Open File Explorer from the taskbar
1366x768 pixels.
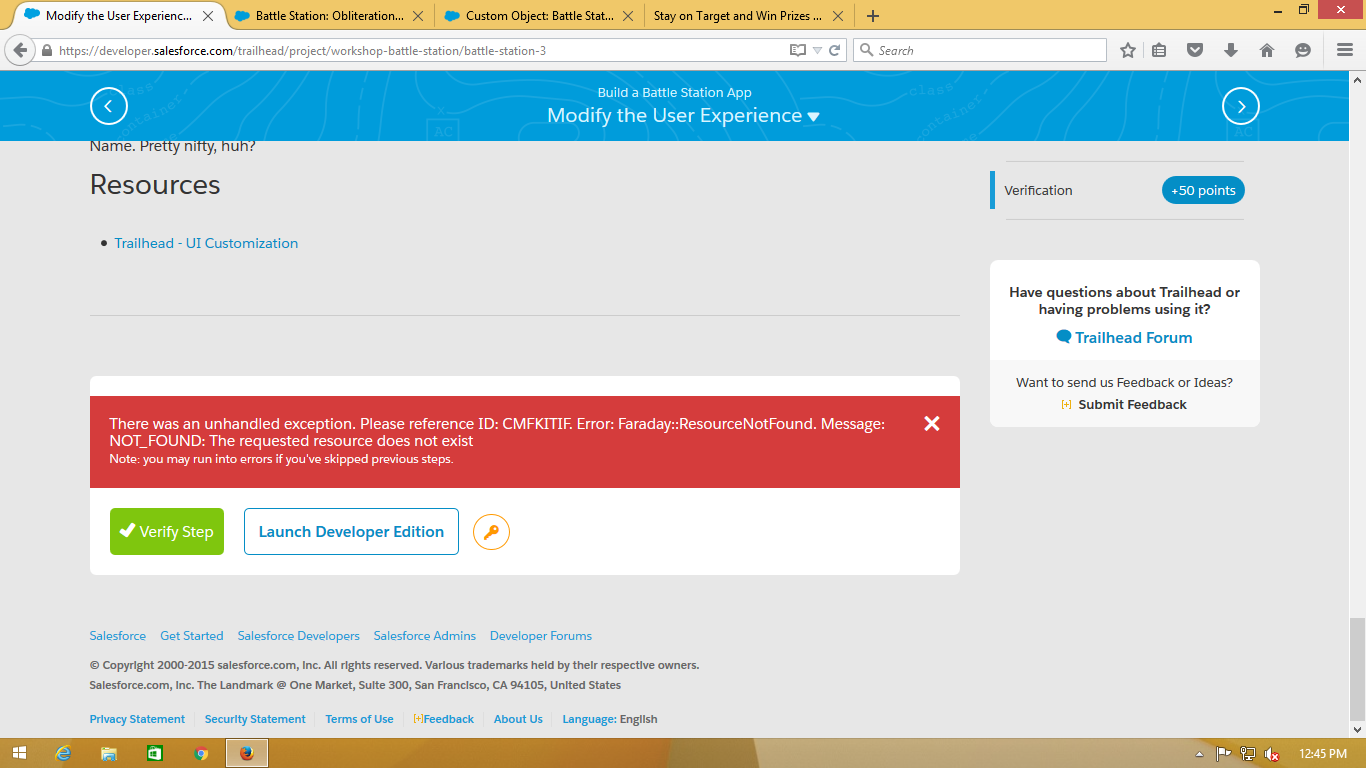109,753
